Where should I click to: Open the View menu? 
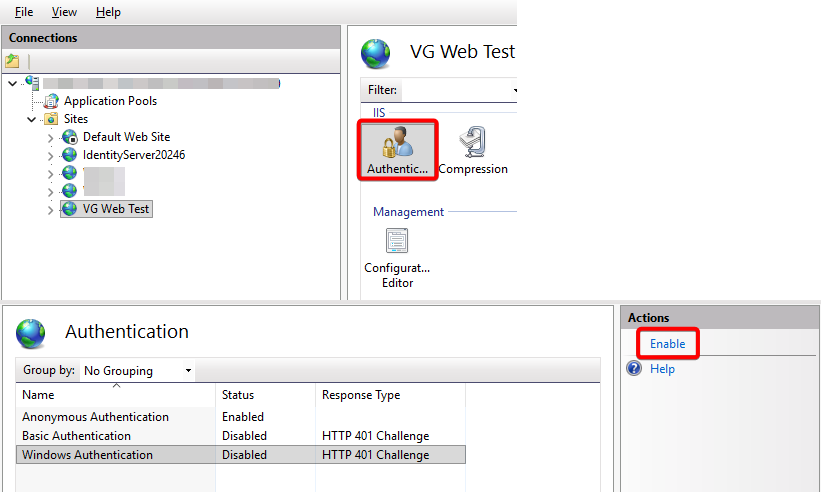pos(64,12)
